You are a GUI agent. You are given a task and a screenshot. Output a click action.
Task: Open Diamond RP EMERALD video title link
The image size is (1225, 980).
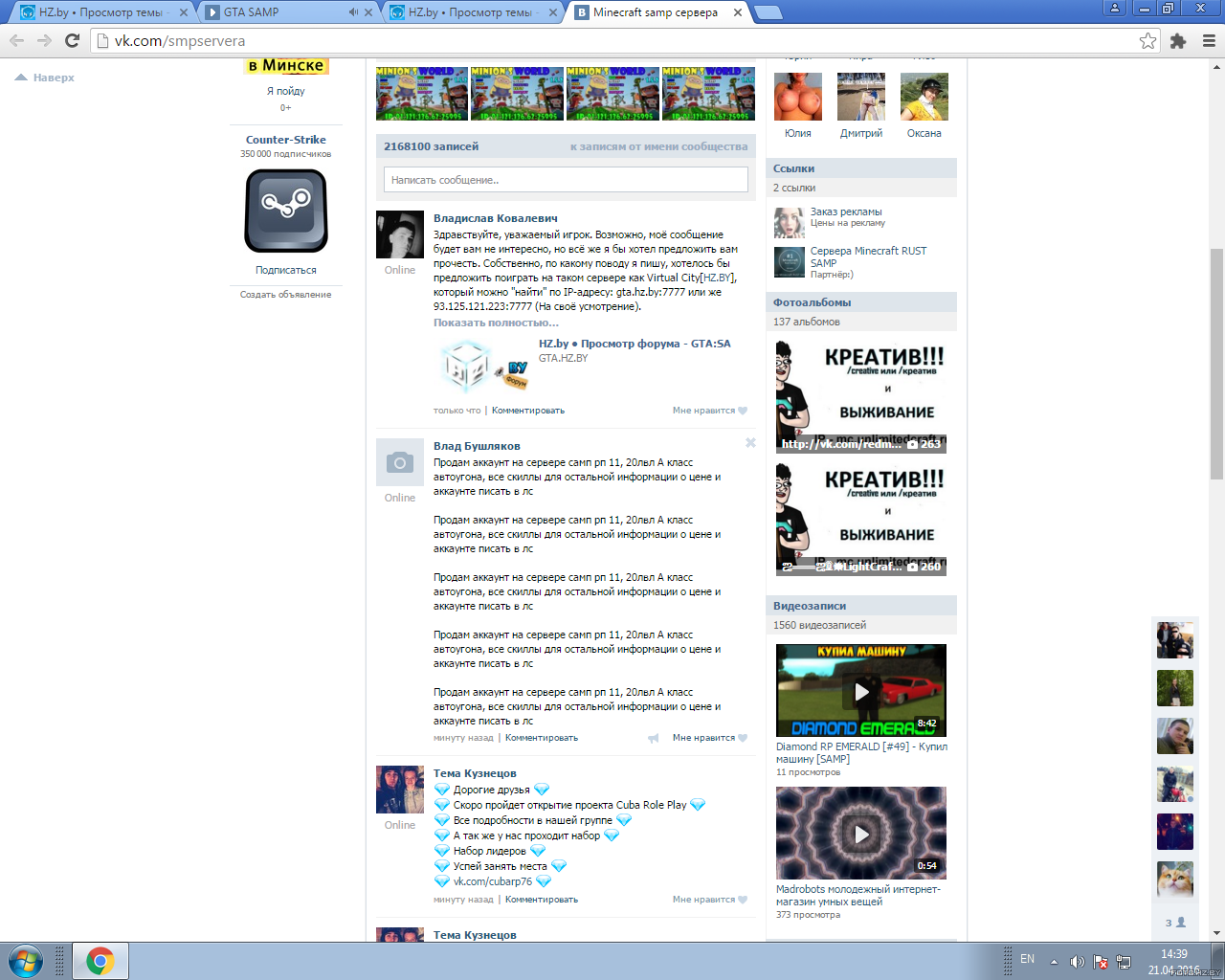click(861, 752)
